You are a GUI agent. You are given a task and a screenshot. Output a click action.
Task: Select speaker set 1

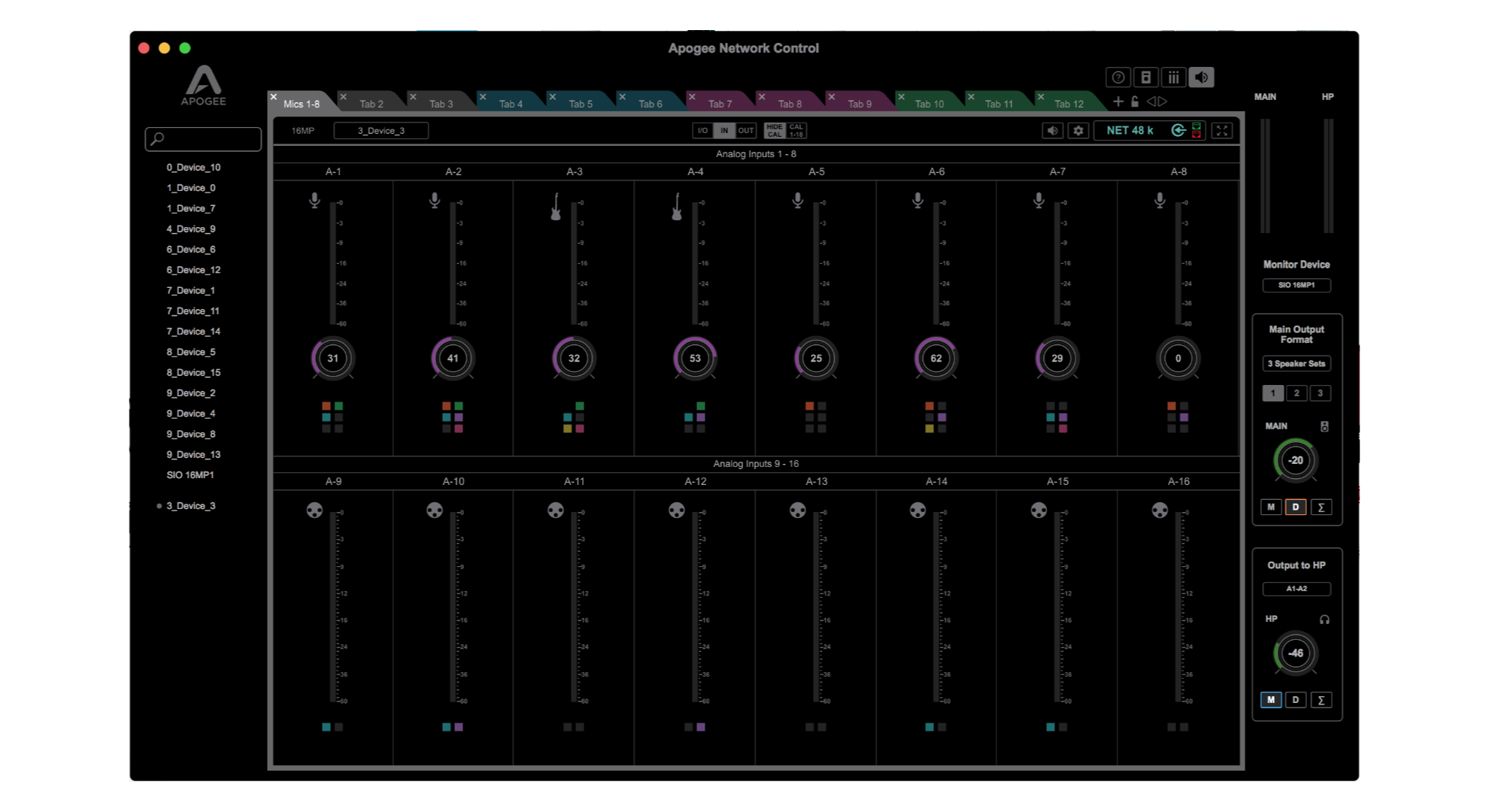pyautogui.click(x=1273, y=393)
